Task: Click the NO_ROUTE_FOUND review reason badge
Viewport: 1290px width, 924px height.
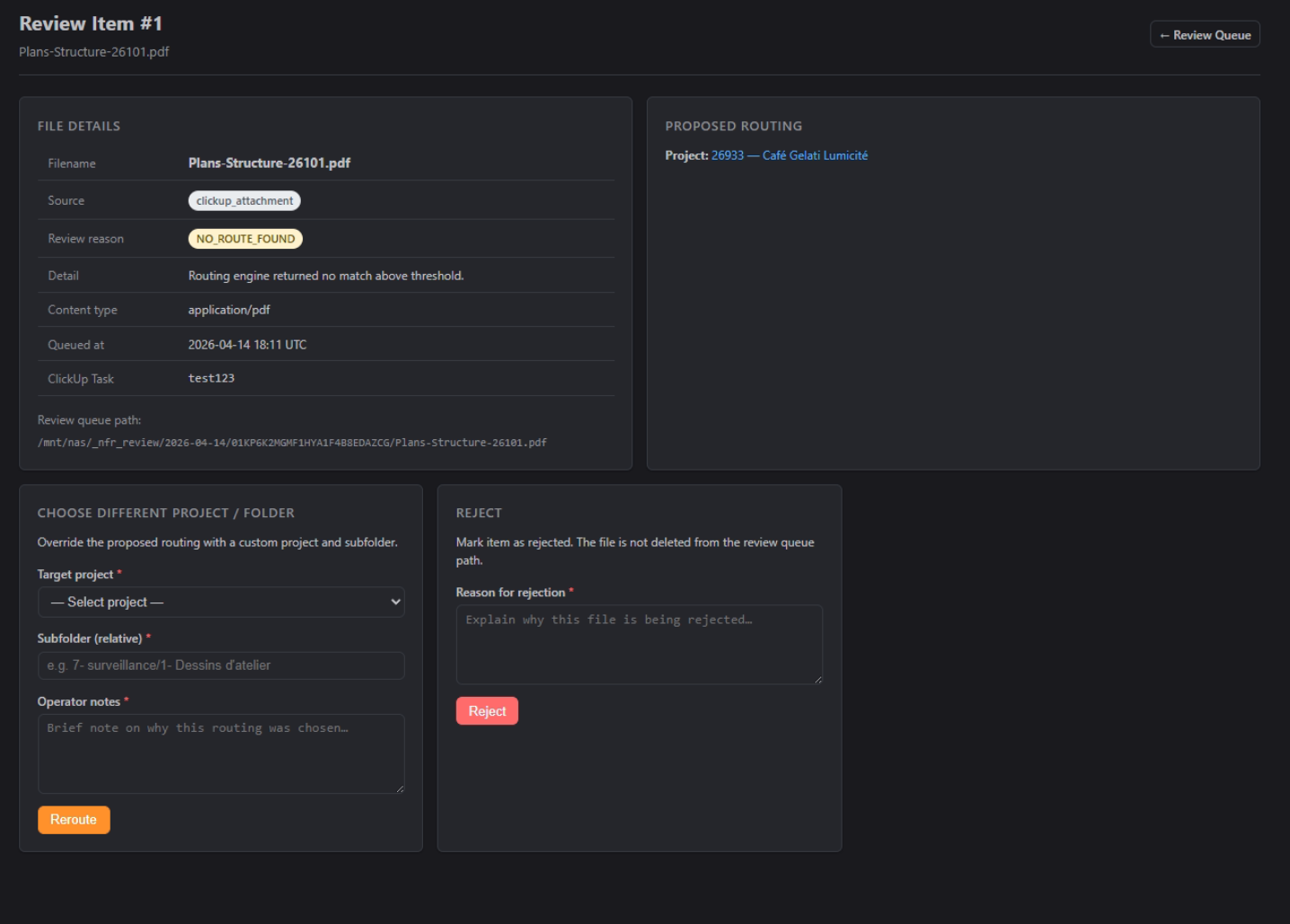Action: 245,239
